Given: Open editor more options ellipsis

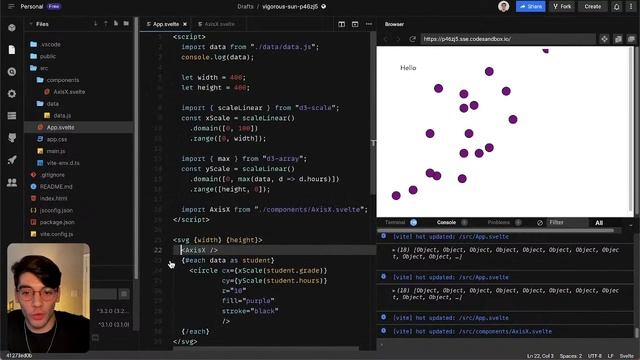Looking at the screenshot, I should coord(369,24).
